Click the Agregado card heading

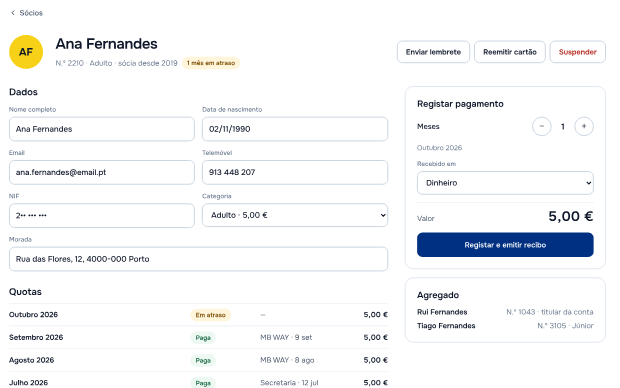438,295
